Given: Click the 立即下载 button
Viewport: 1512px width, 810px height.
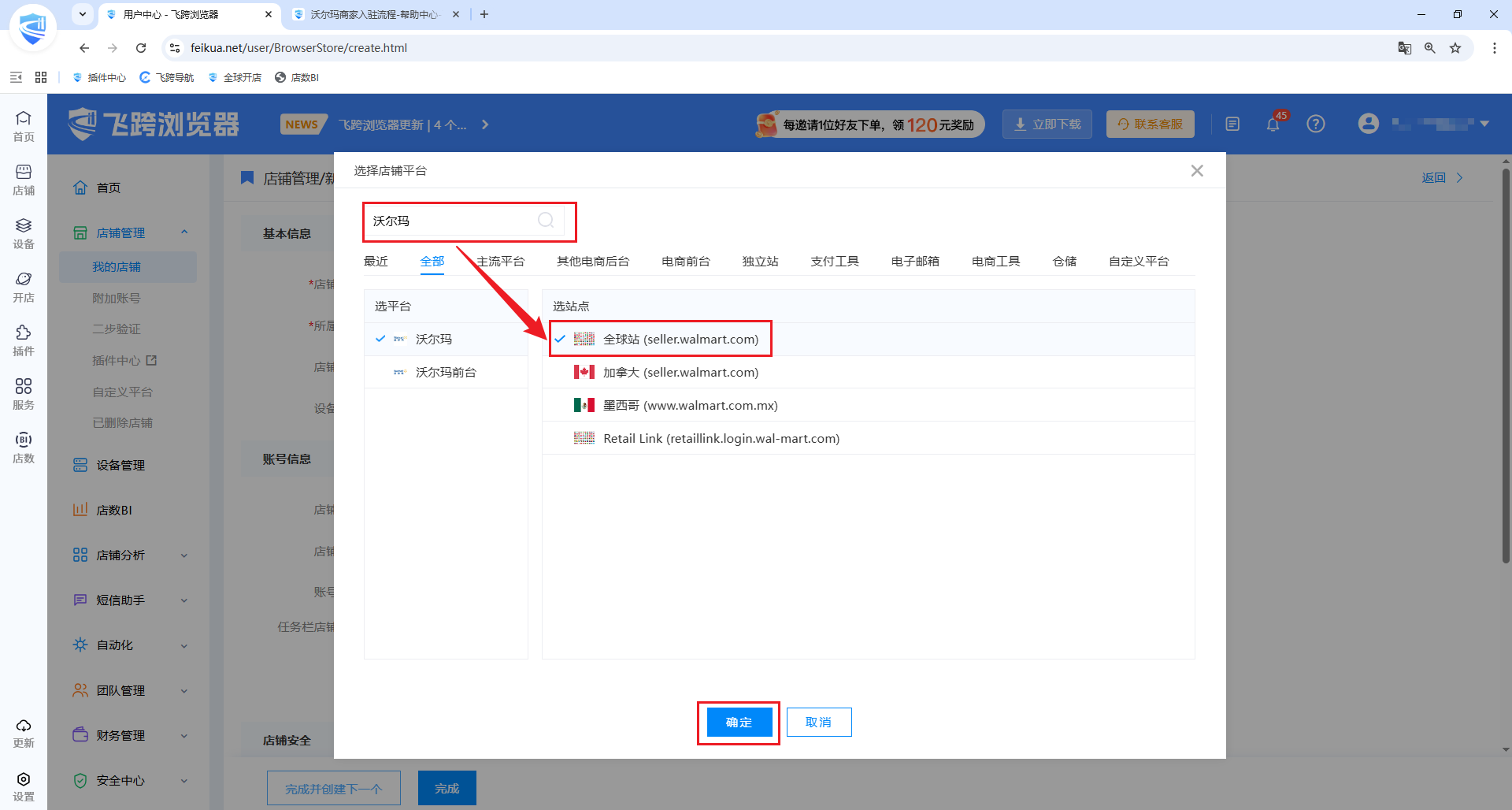Looking at the screenshot, I should point(1047,124).
